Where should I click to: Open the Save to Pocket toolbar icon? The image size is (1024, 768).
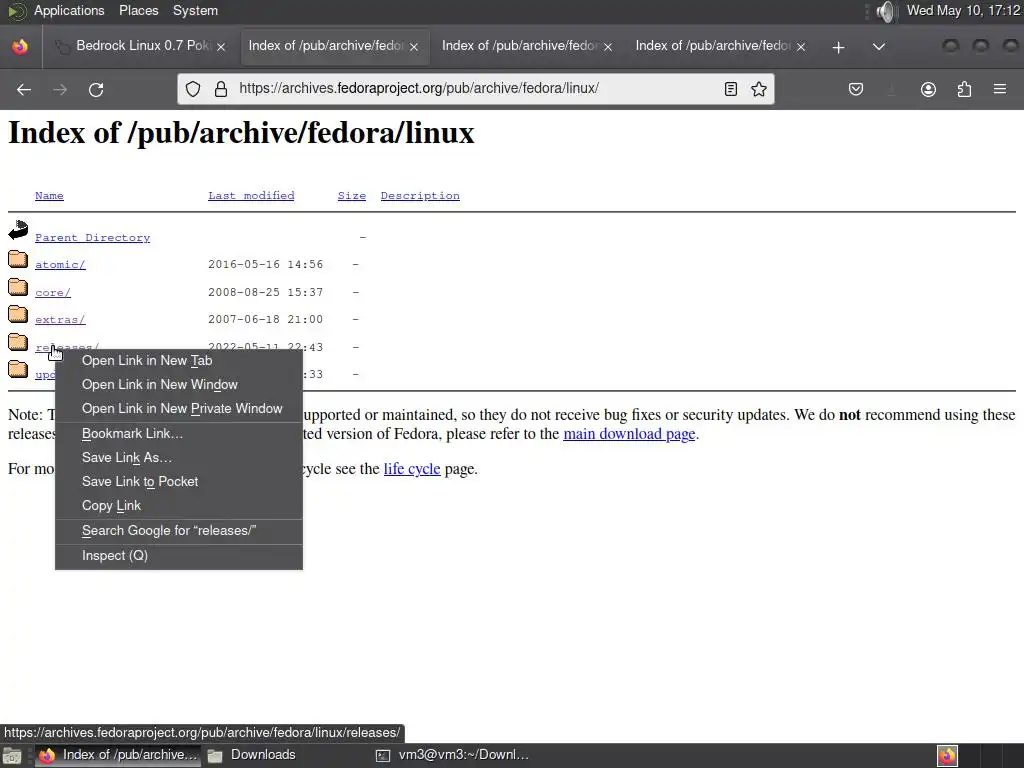(x=856, y=89)
